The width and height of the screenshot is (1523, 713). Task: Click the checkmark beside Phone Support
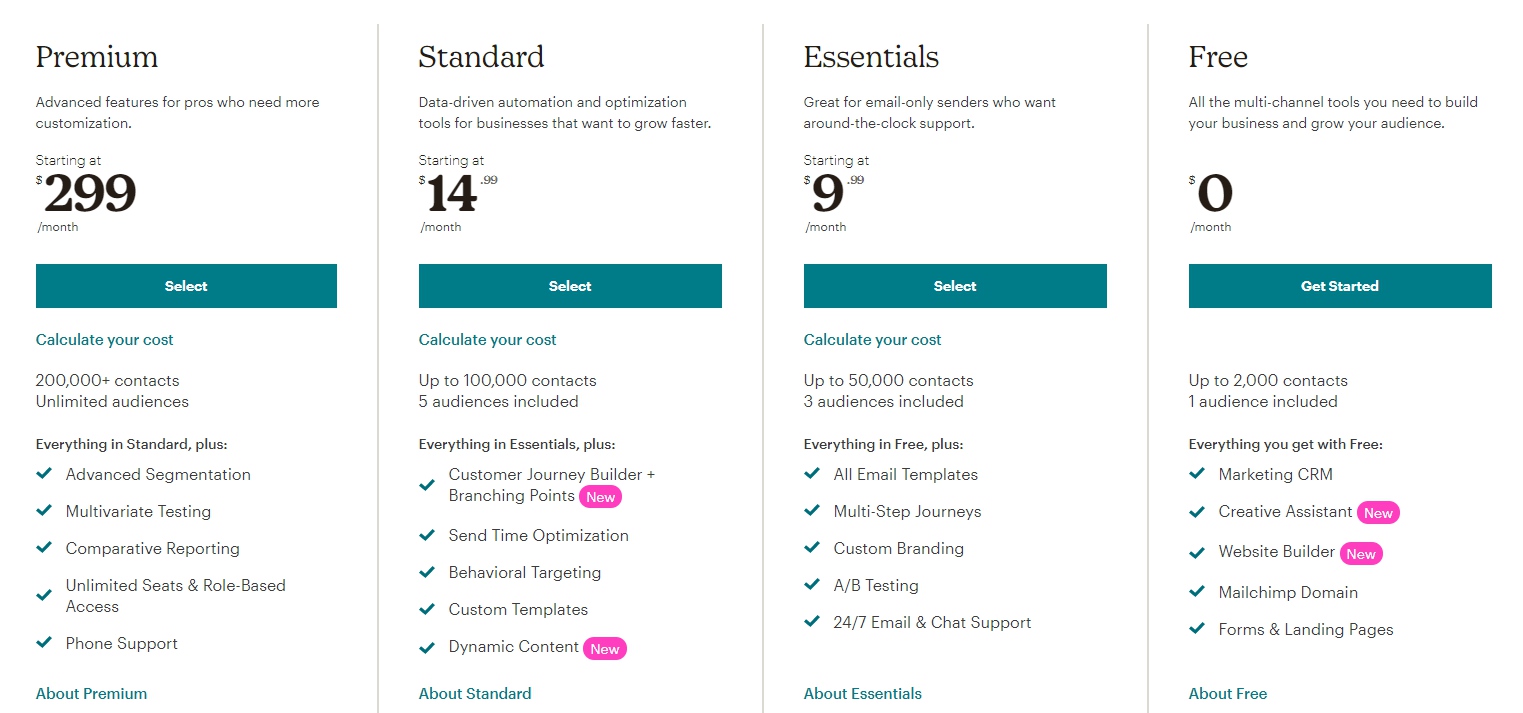click(x=44, y=643)
